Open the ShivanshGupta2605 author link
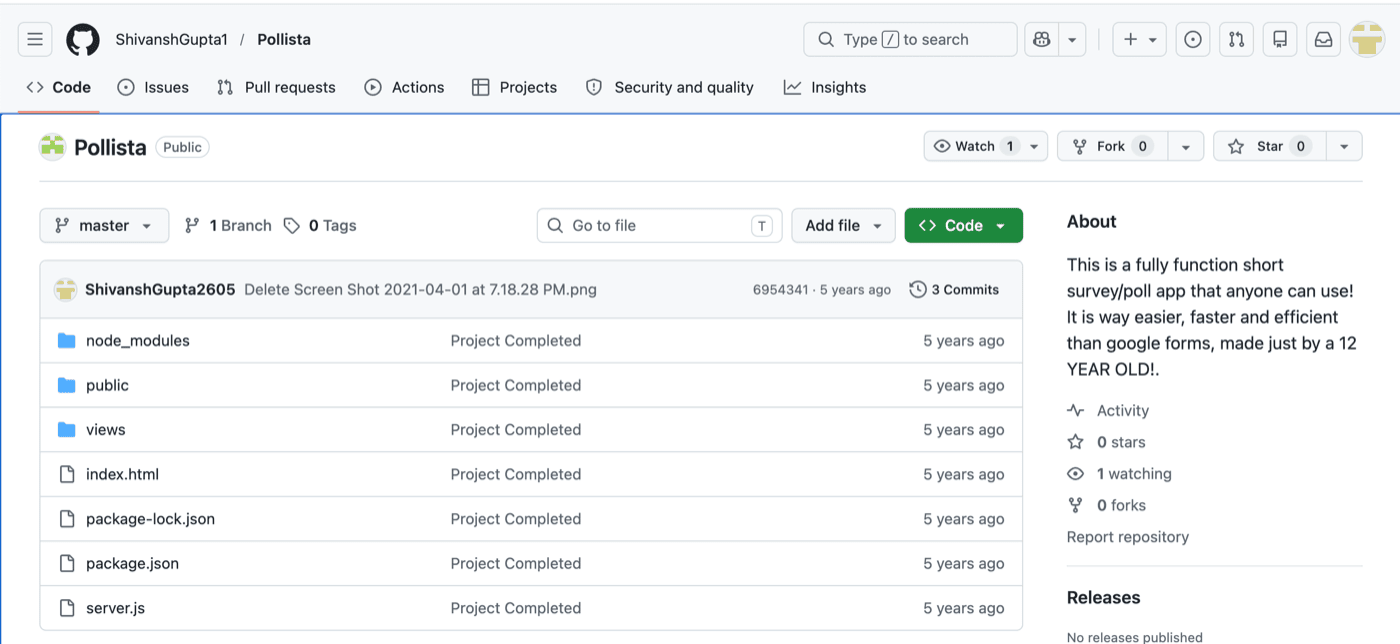Screen dimensions: 1400x644 tap(160, 289)
